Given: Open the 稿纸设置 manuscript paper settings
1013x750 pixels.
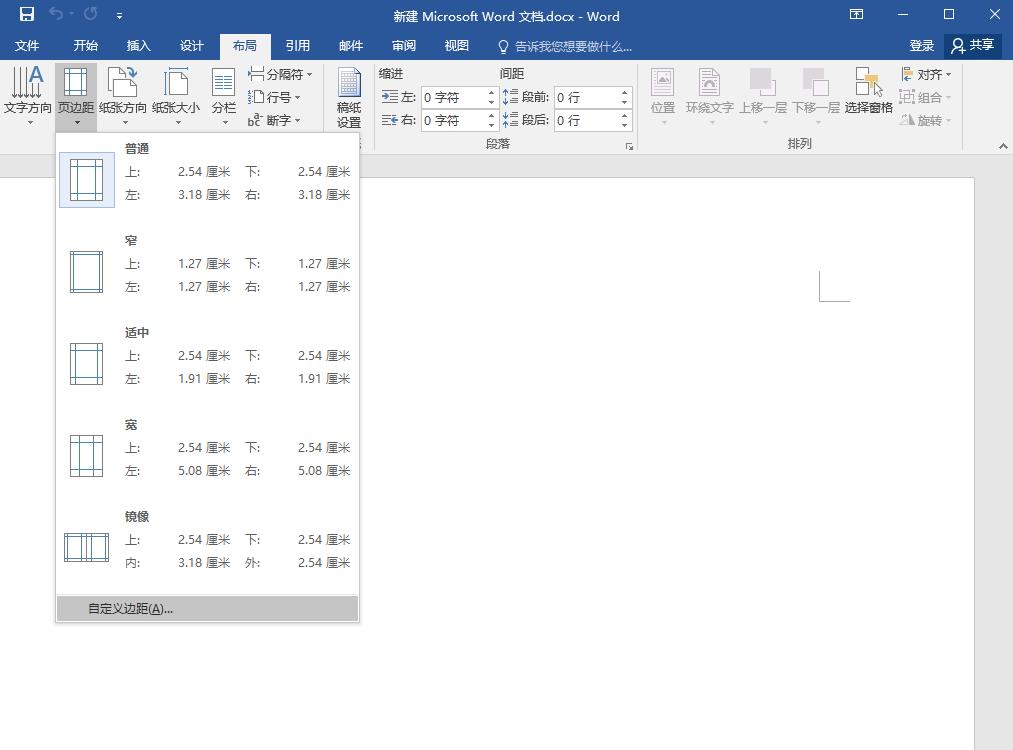Looking at the screenshot, I should [x=349, y=97].
